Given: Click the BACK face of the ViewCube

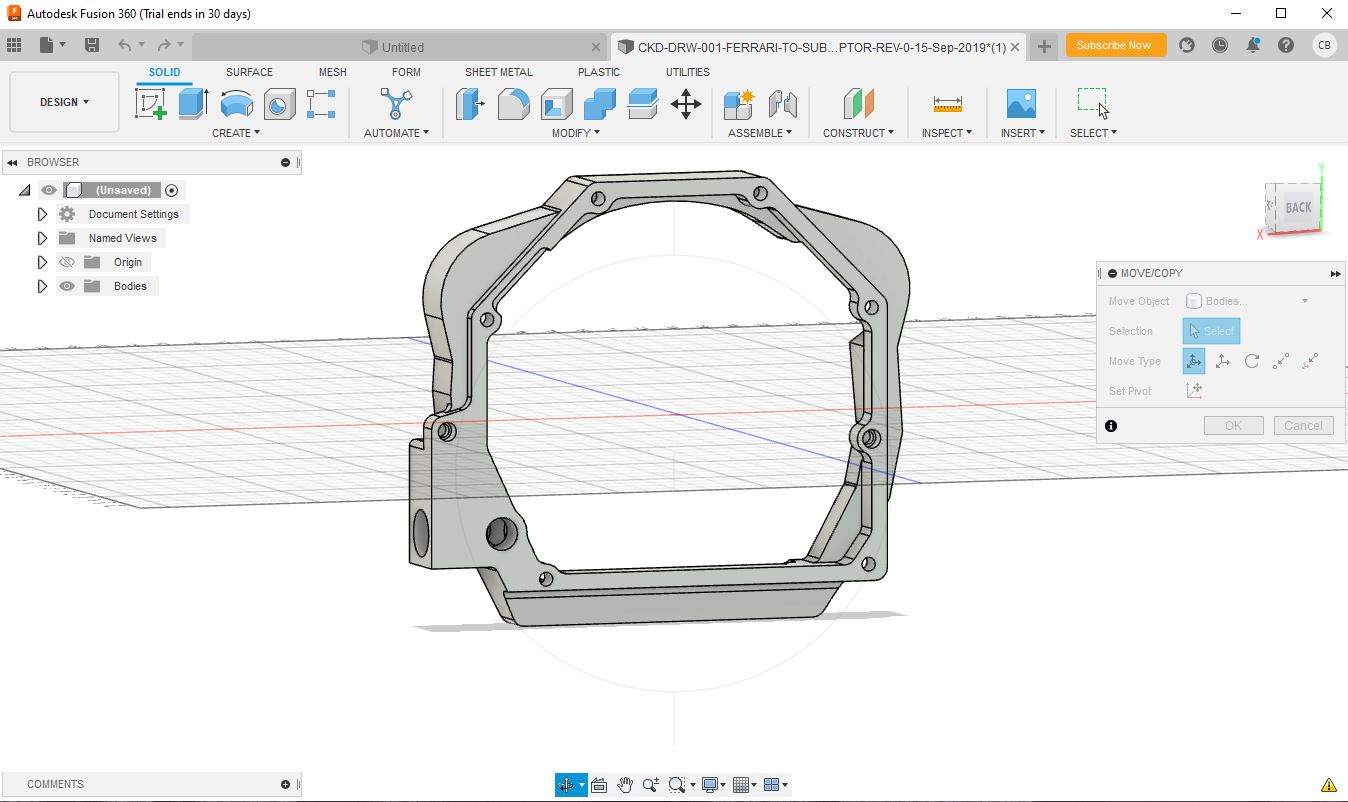Looking at the screenshot, I should 1297,207.
